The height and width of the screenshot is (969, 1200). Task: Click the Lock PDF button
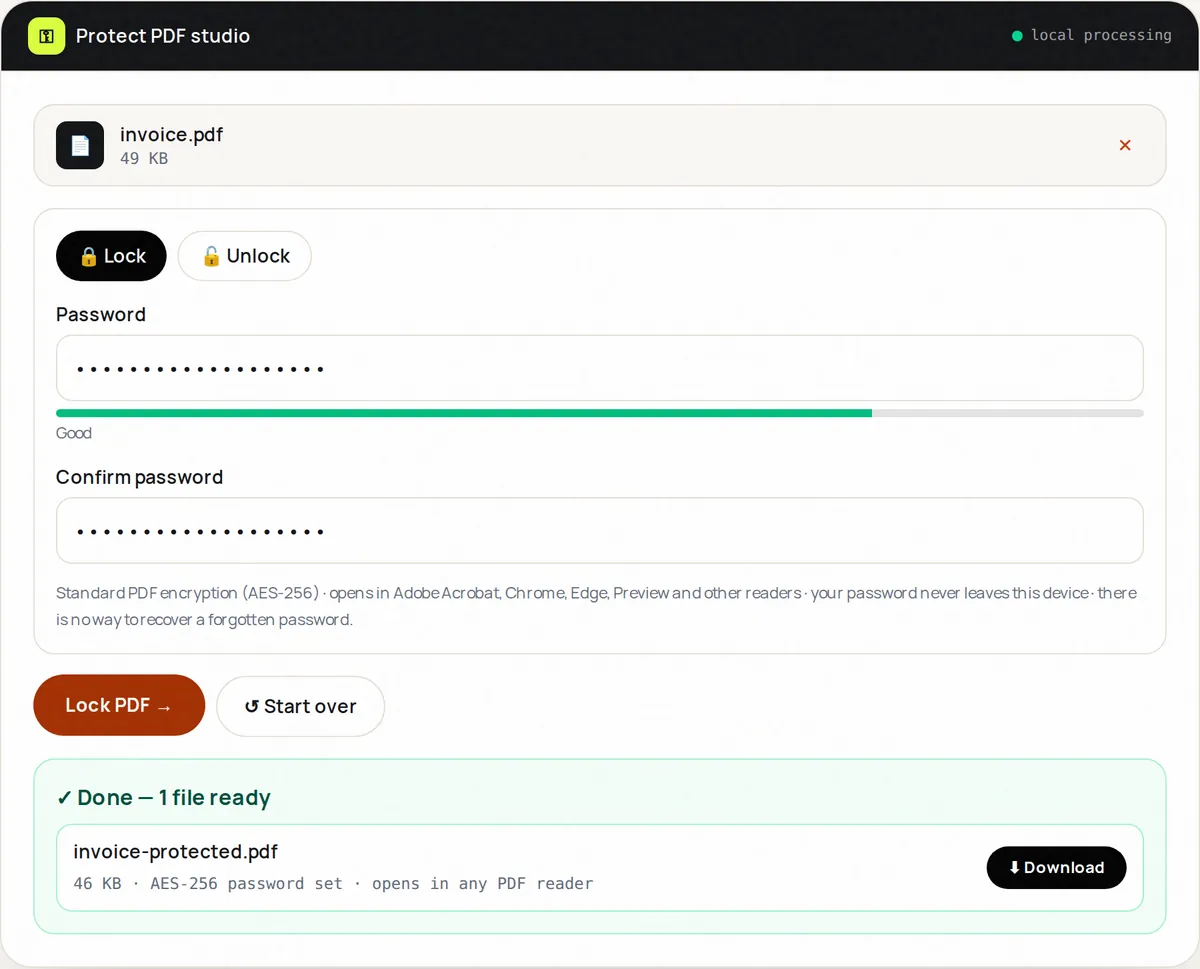click(x=119, y=705)
